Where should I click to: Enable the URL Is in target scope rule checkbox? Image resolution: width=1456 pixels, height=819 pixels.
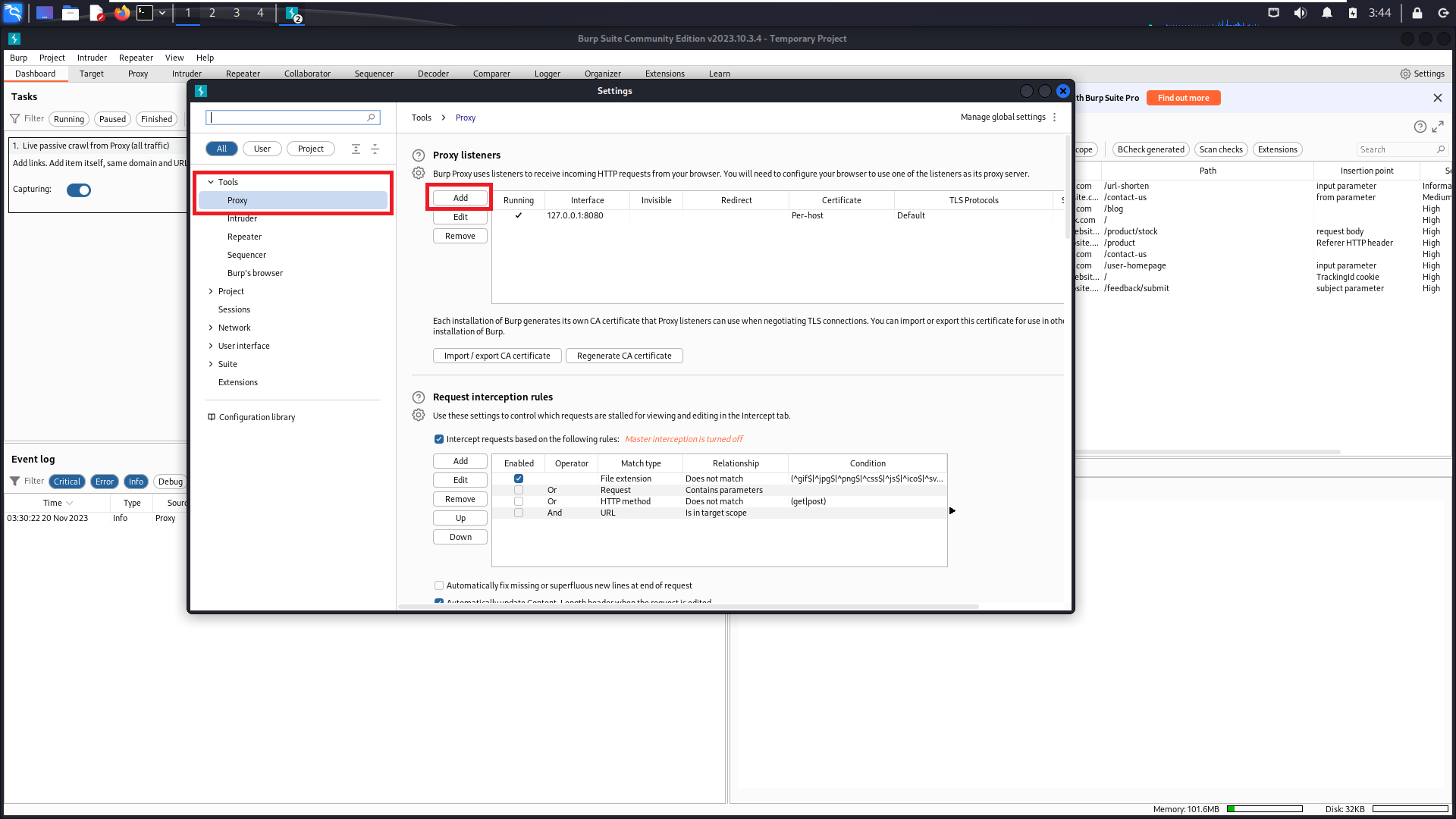519,513
